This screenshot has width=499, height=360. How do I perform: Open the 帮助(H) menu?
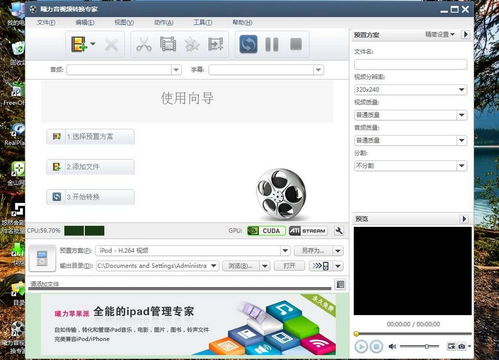pos(242,22)
